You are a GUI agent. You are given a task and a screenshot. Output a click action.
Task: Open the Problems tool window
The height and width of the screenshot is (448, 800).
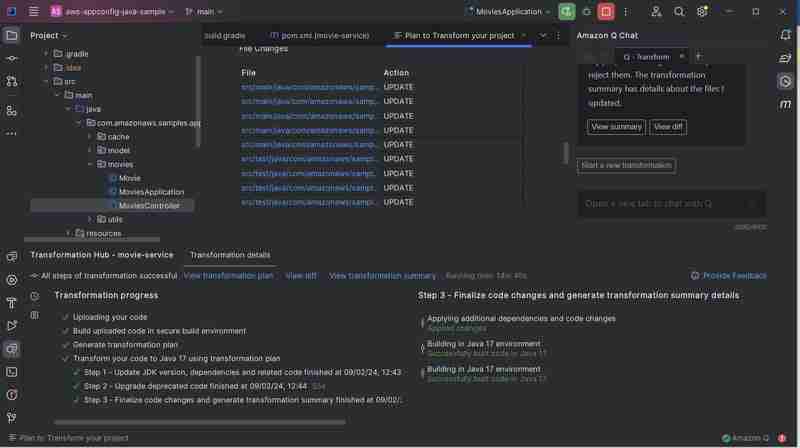[x=12, y=395]
